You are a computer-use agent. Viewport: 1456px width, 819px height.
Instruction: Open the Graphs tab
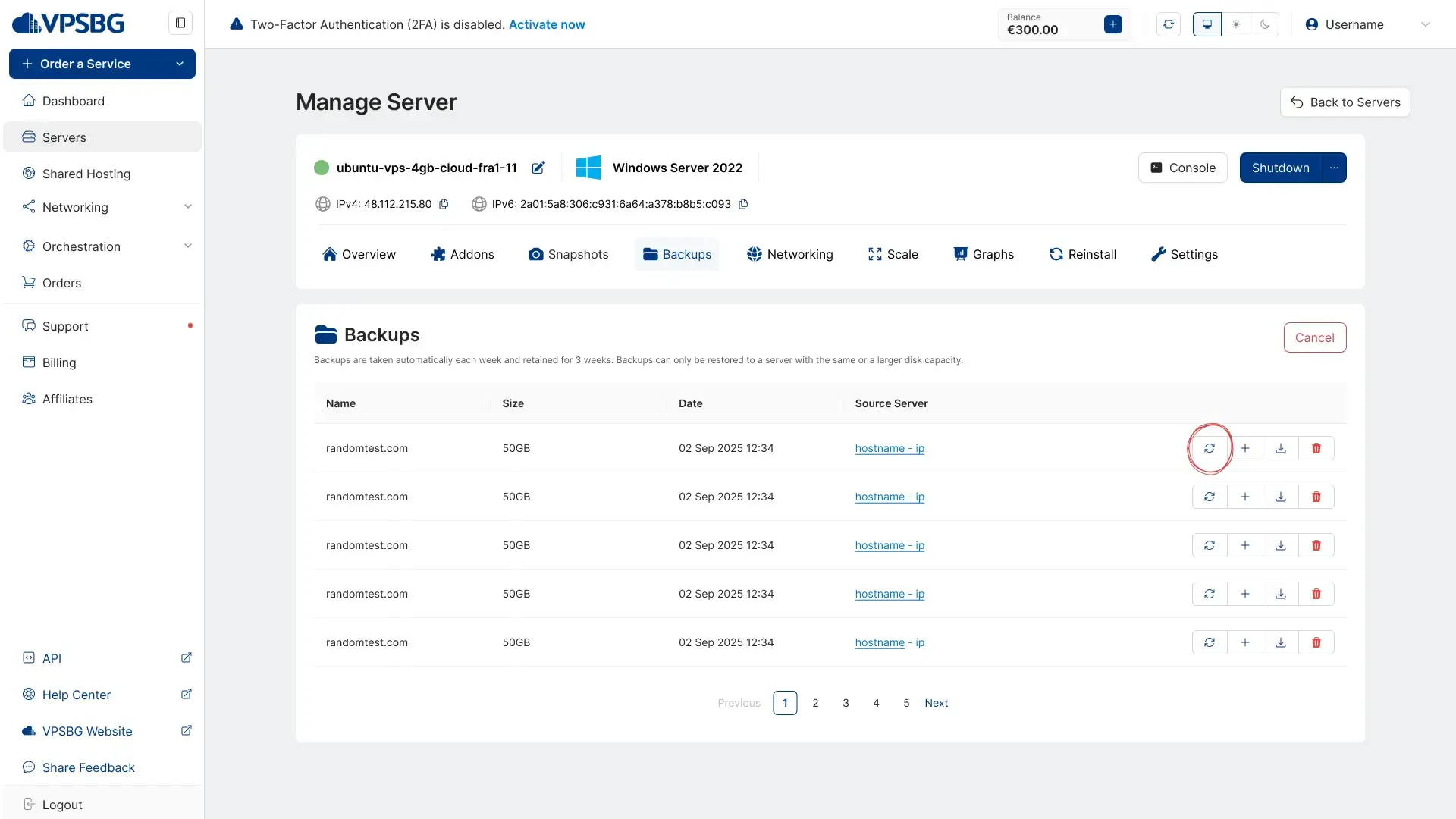click(x=984, y=254)
